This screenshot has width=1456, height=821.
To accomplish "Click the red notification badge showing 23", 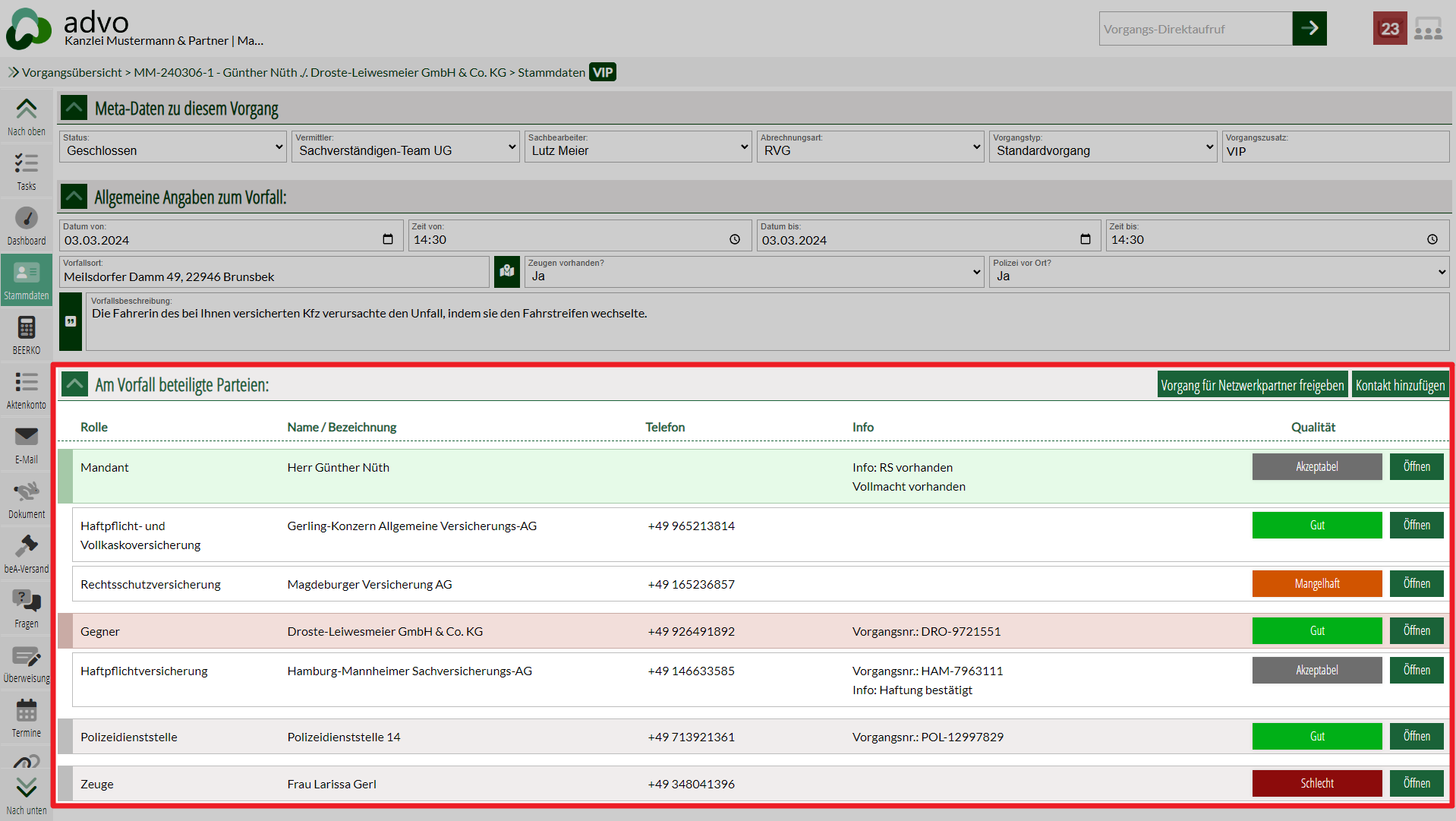I will [1389, 29].
